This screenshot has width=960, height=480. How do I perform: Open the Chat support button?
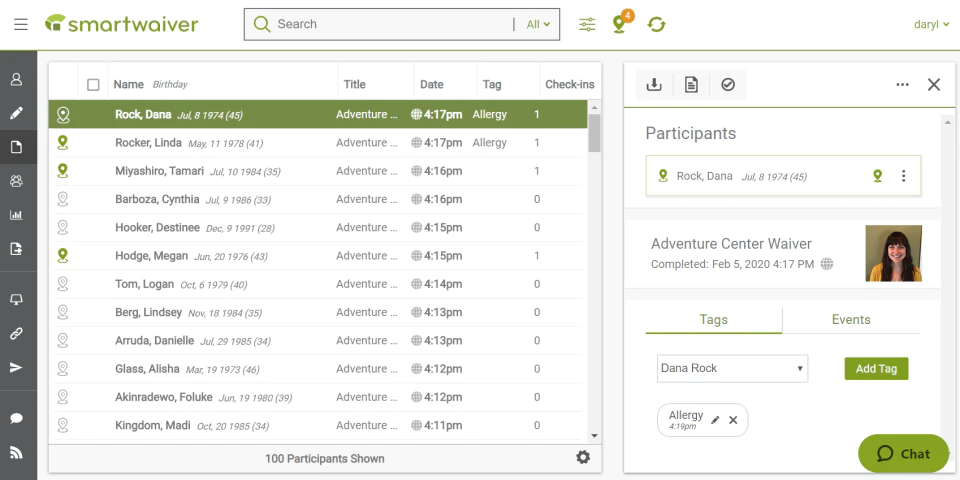point(903,453)
